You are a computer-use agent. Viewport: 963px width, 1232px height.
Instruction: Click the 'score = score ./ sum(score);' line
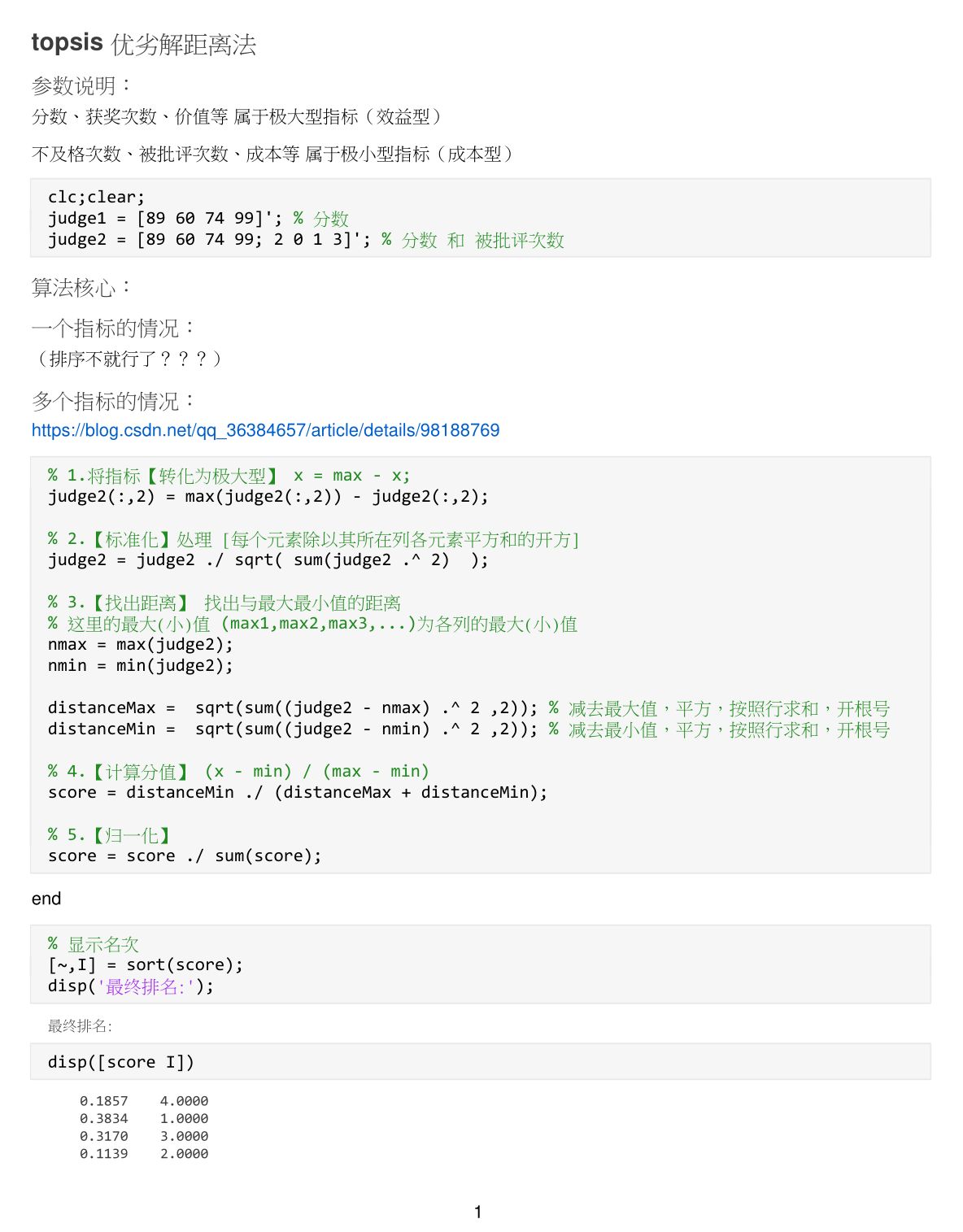(x=185, y=856)
